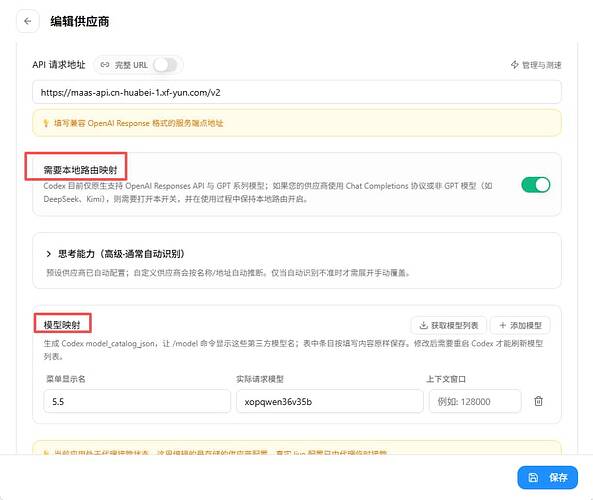Click the API 请求地址 label

(x=59, y=65)
